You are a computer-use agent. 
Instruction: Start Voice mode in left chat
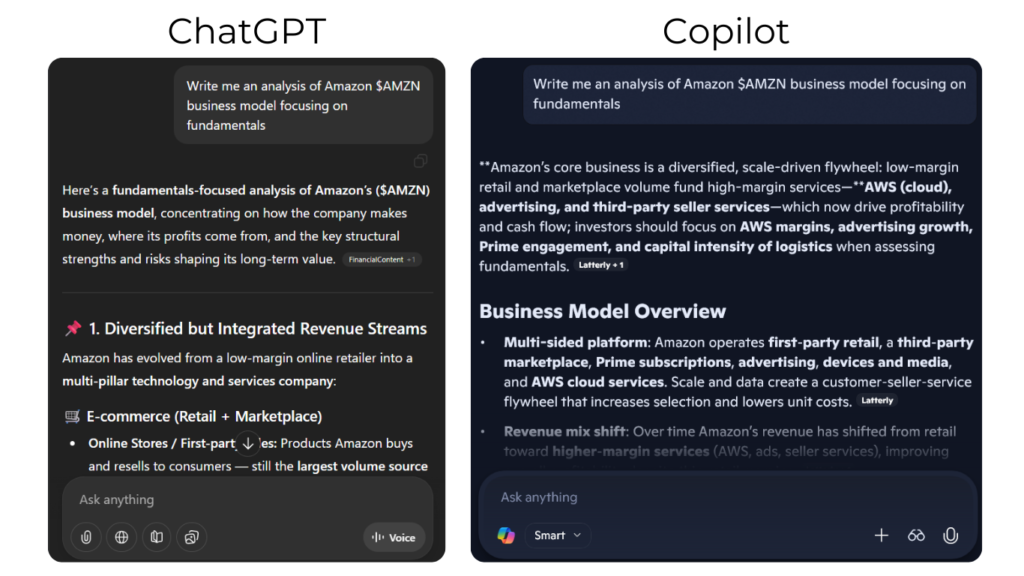[394, 537]
